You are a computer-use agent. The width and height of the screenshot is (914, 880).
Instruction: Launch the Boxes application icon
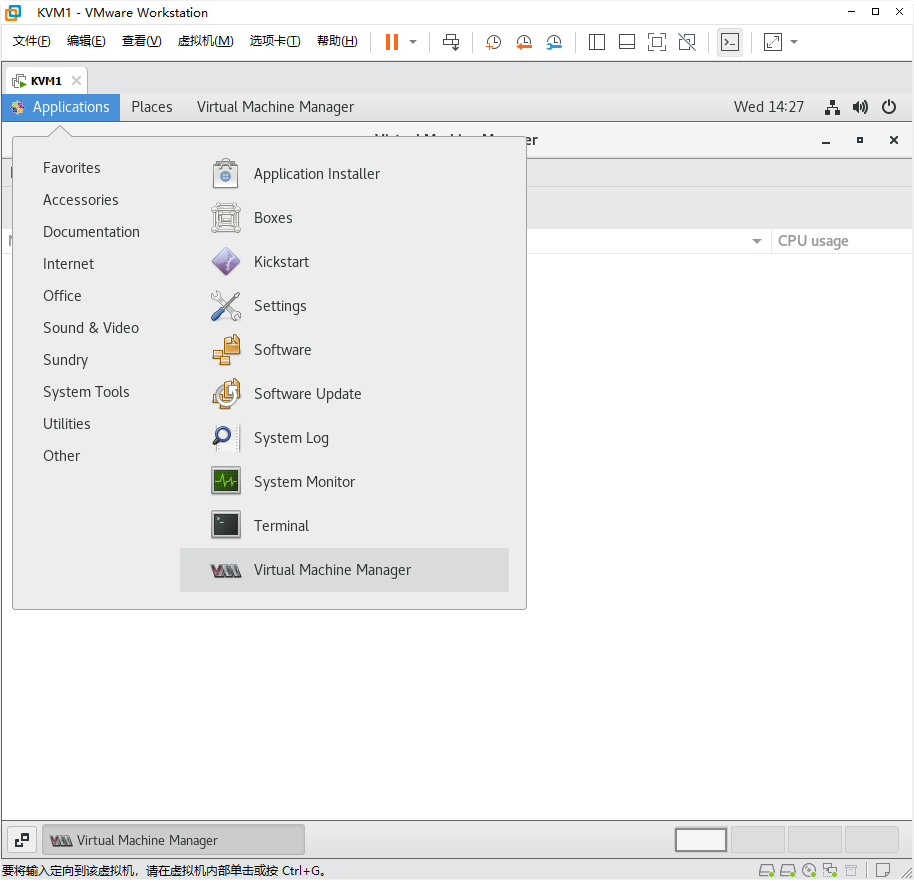point(226,218)
